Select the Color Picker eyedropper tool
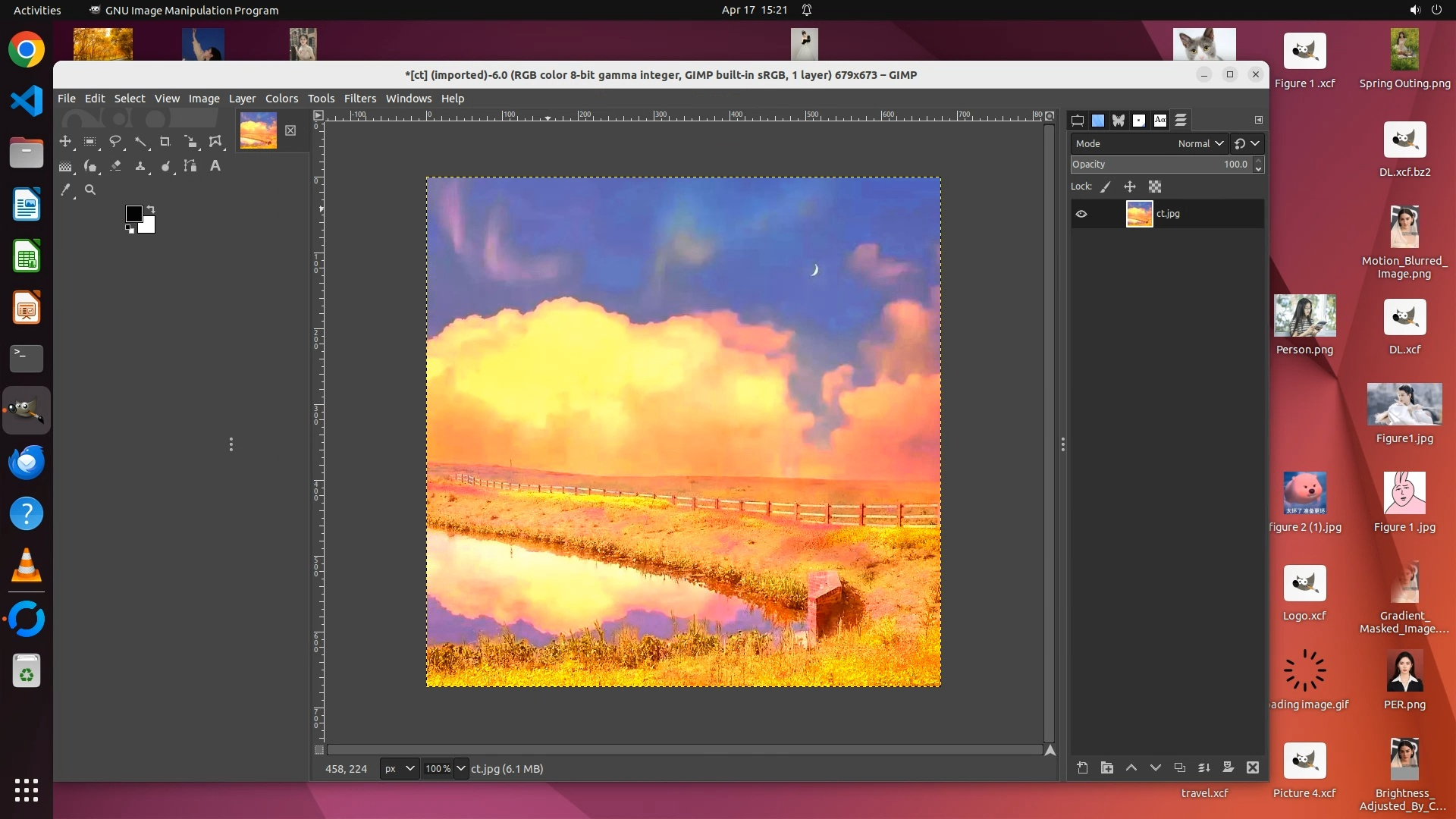This screenshot has height=819, width=1456. click(x=66, y=190)
